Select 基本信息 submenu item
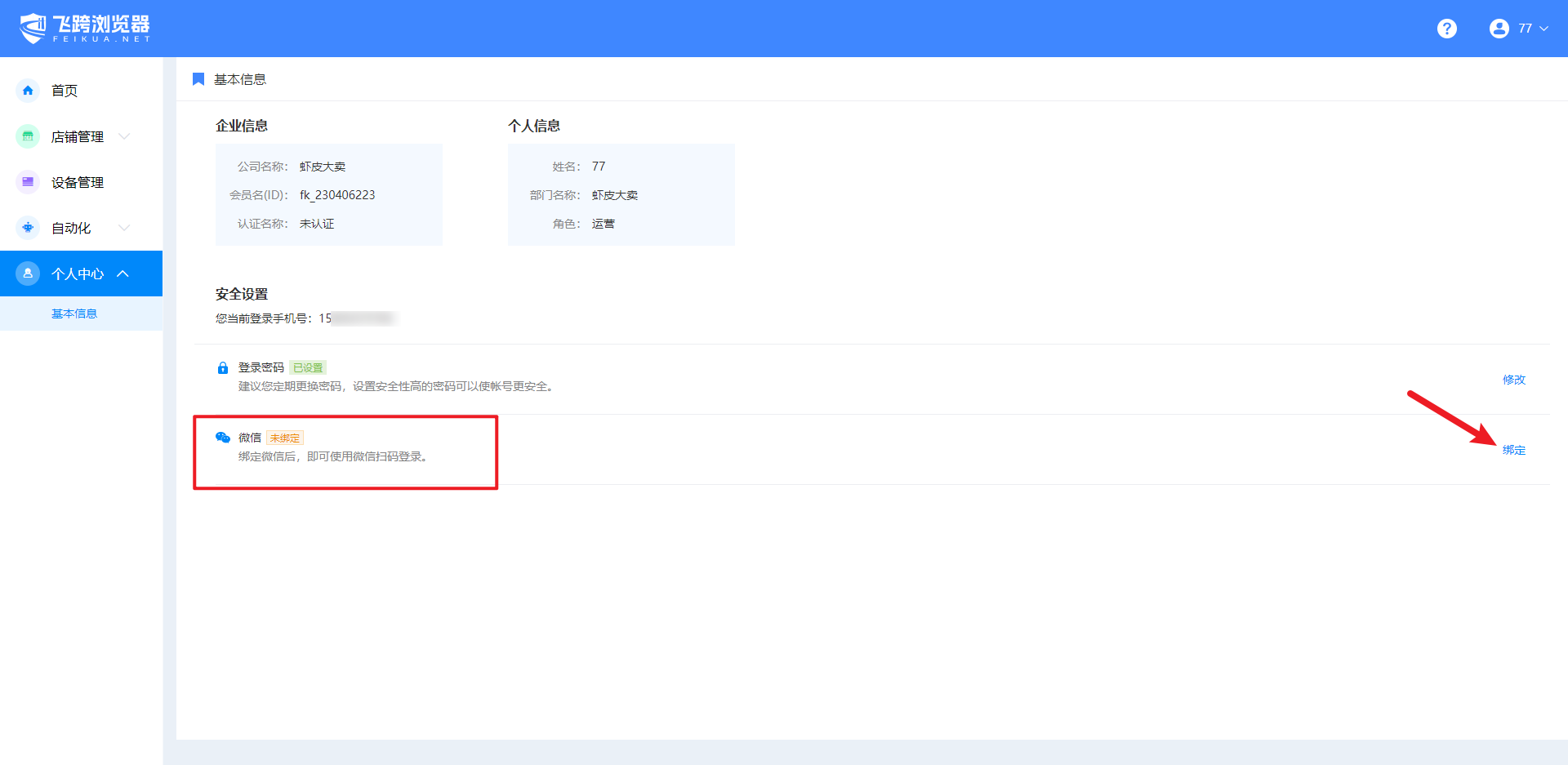Image resolution: width=1568 pixels, height=765 pixels. [74, 314]
